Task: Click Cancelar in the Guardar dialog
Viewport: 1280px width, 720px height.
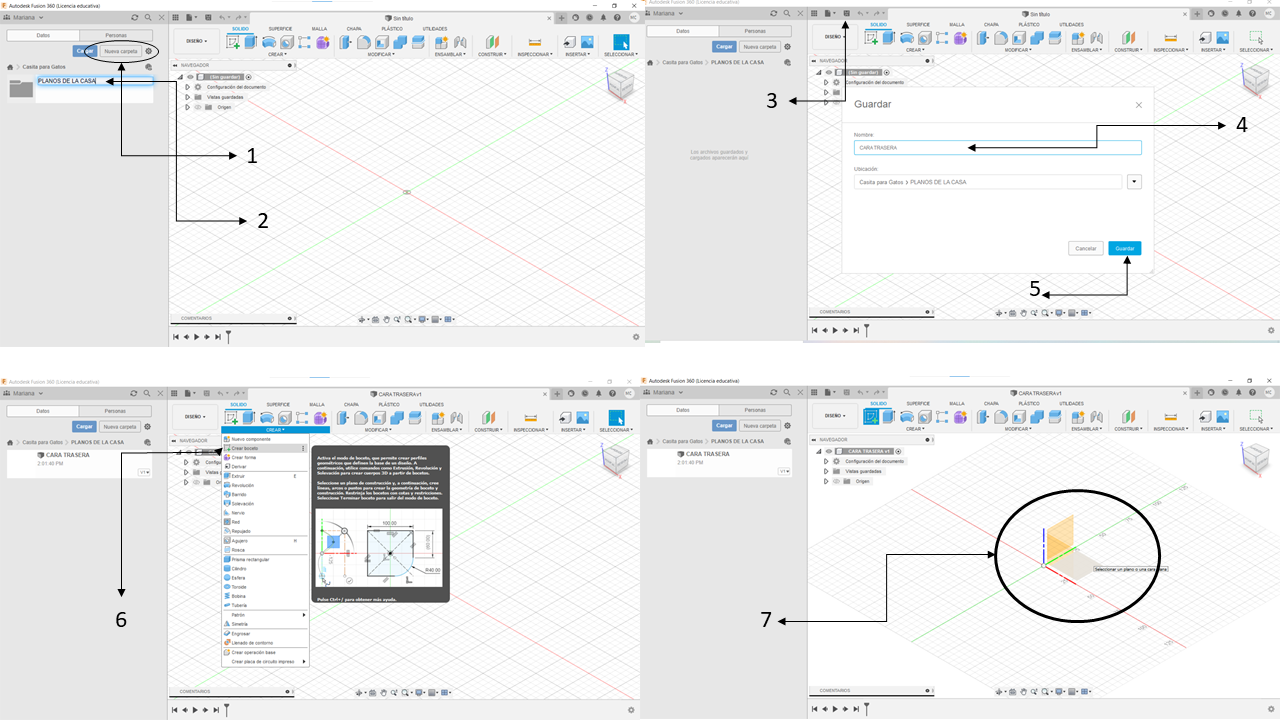Action: [x=1086, y=248]
